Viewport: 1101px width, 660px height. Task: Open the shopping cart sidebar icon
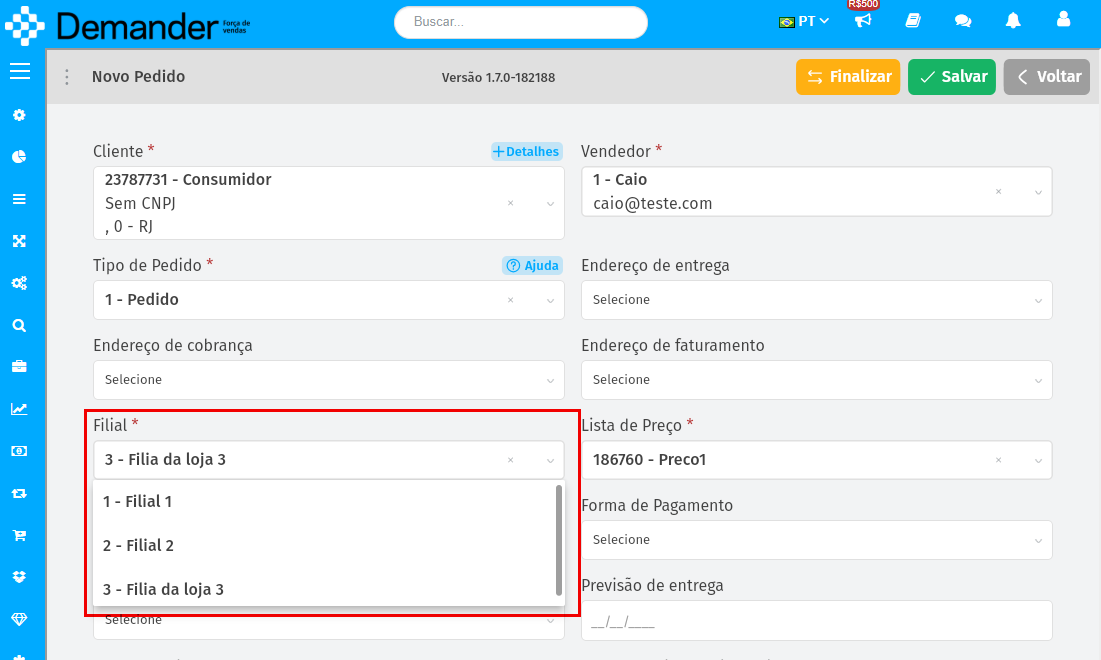[20, 536]
